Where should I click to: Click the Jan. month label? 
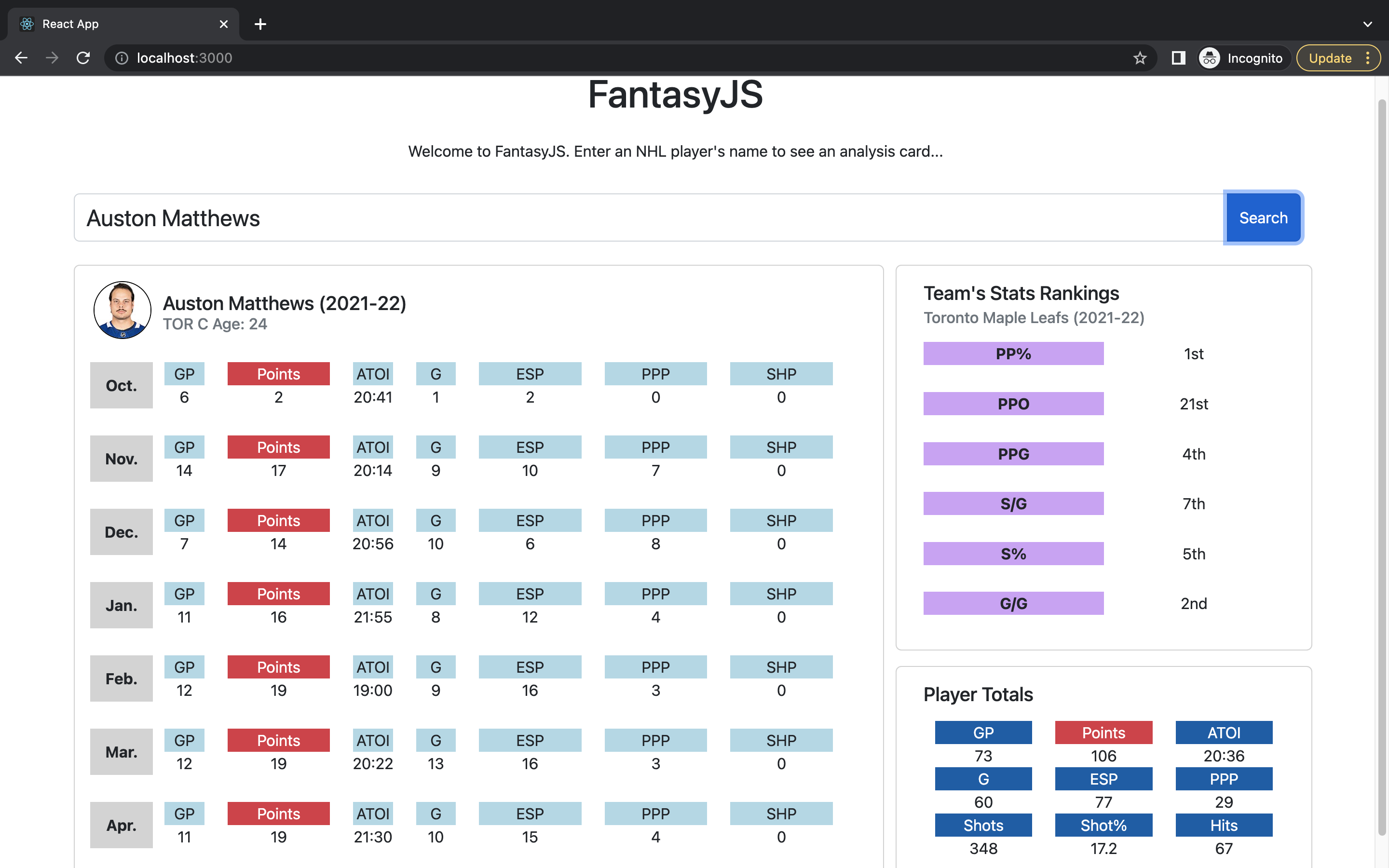tap(121, 605)
